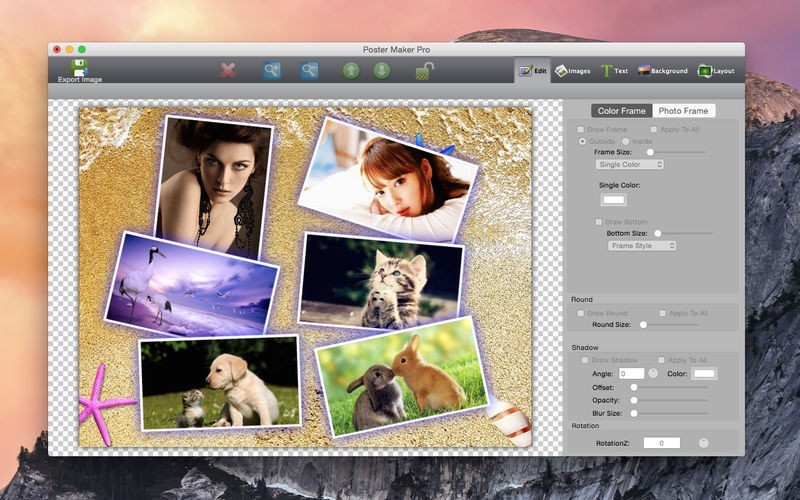Image resolution: width=800 pixels, height=500 pixels.
Task: Enable the Draw Frame checkbox
Action: click(582, 130)
